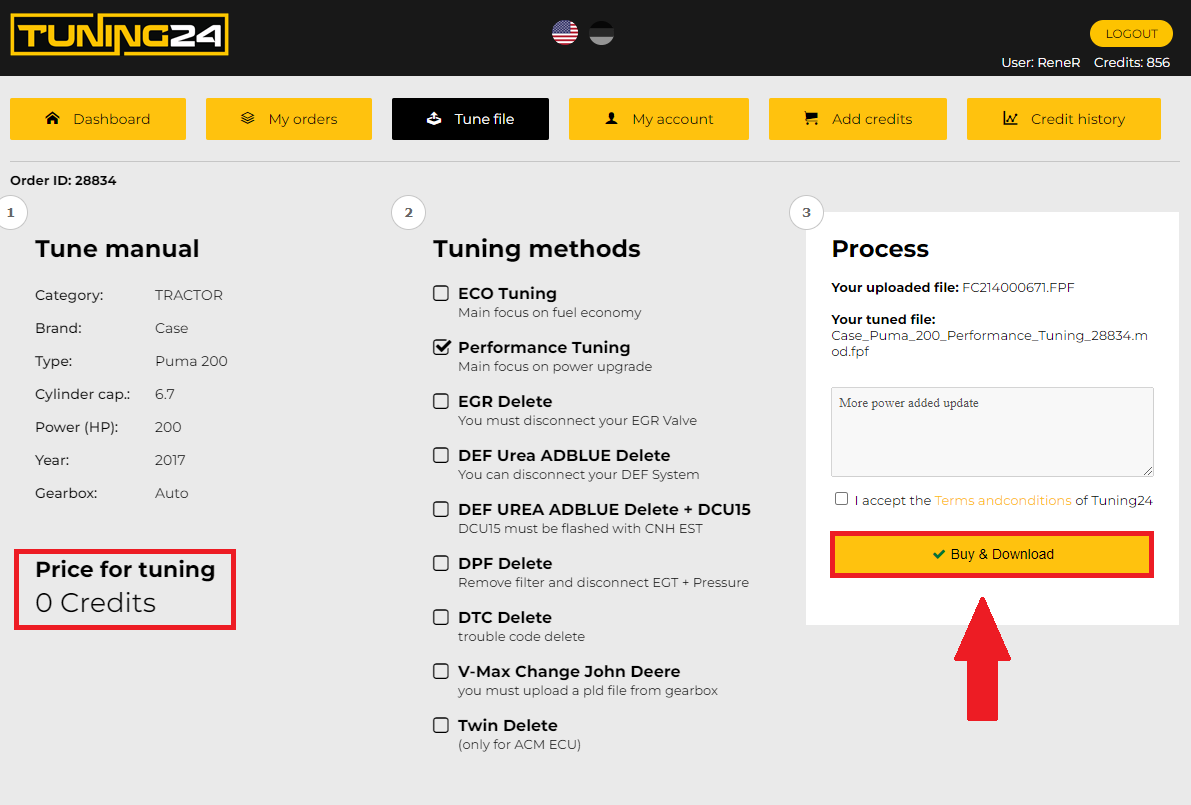Go to My orders tab
Viewport: 1191px width, 805px height.
point(289,118)
